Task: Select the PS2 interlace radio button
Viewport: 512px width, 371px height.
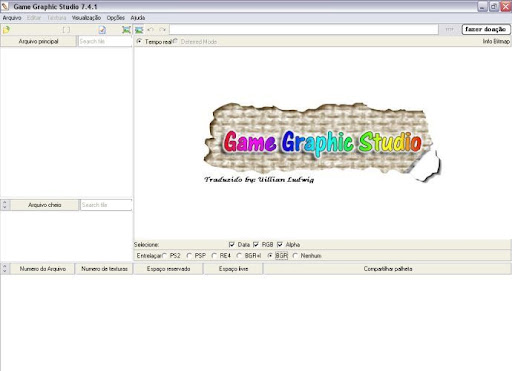Action: (165, 256)
